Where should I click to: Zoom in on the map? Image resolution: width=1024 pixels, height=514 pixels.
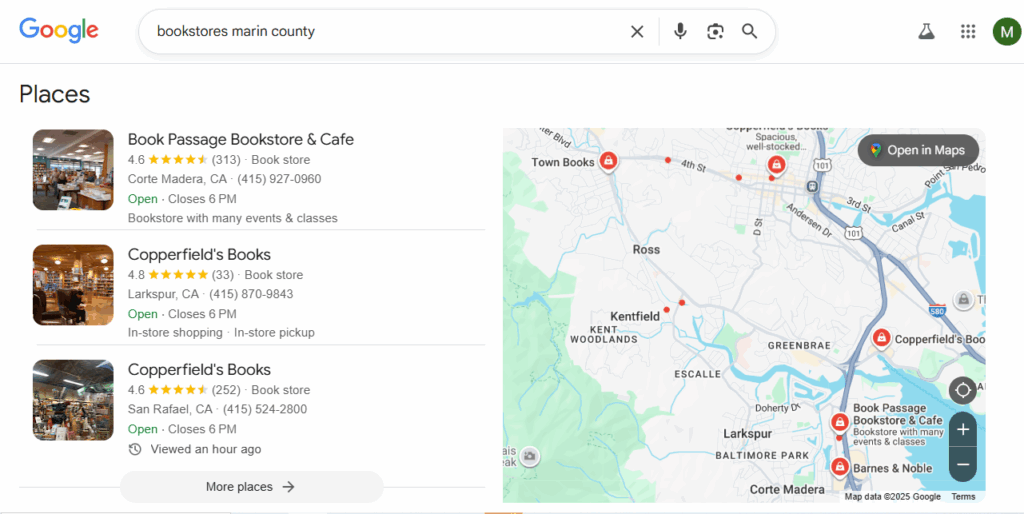(962, 430)
